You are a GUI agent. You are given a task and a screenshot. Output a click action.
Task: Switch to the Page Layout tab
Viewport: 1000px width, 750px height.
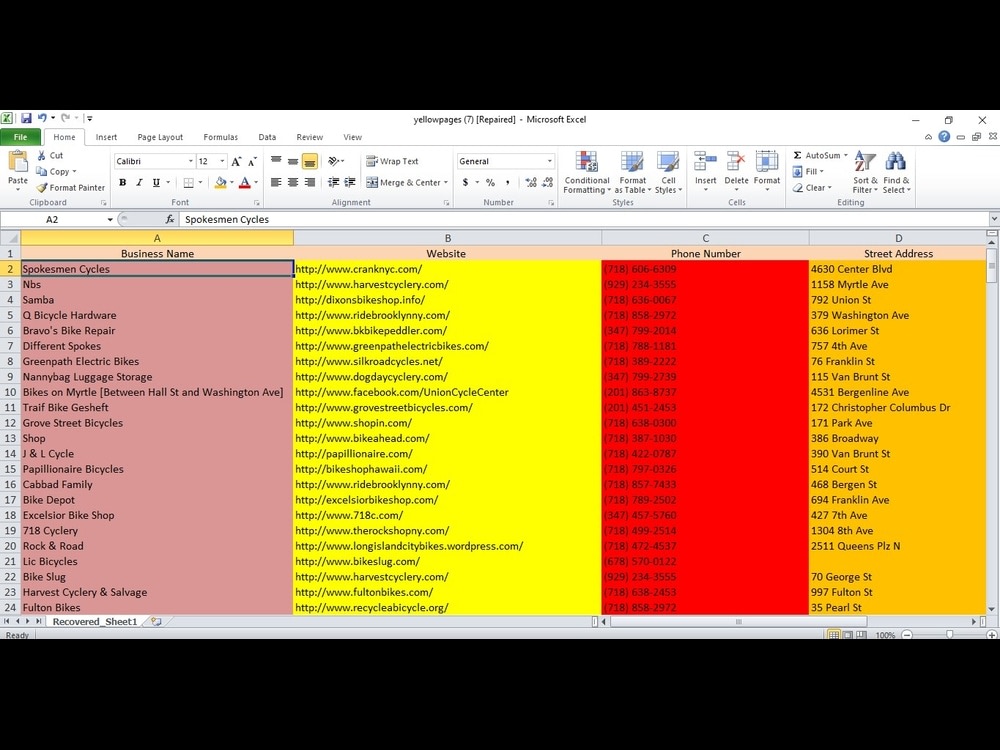[160, 137]
